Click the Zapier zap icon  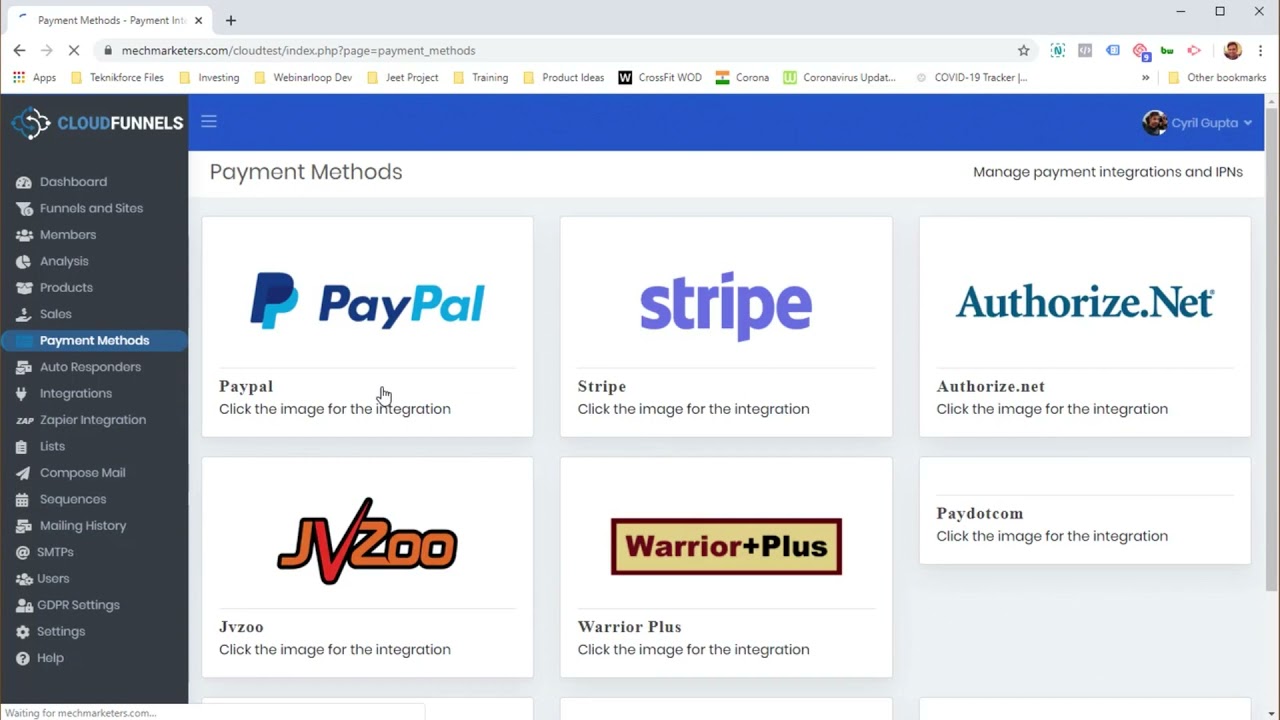point(24,420)
